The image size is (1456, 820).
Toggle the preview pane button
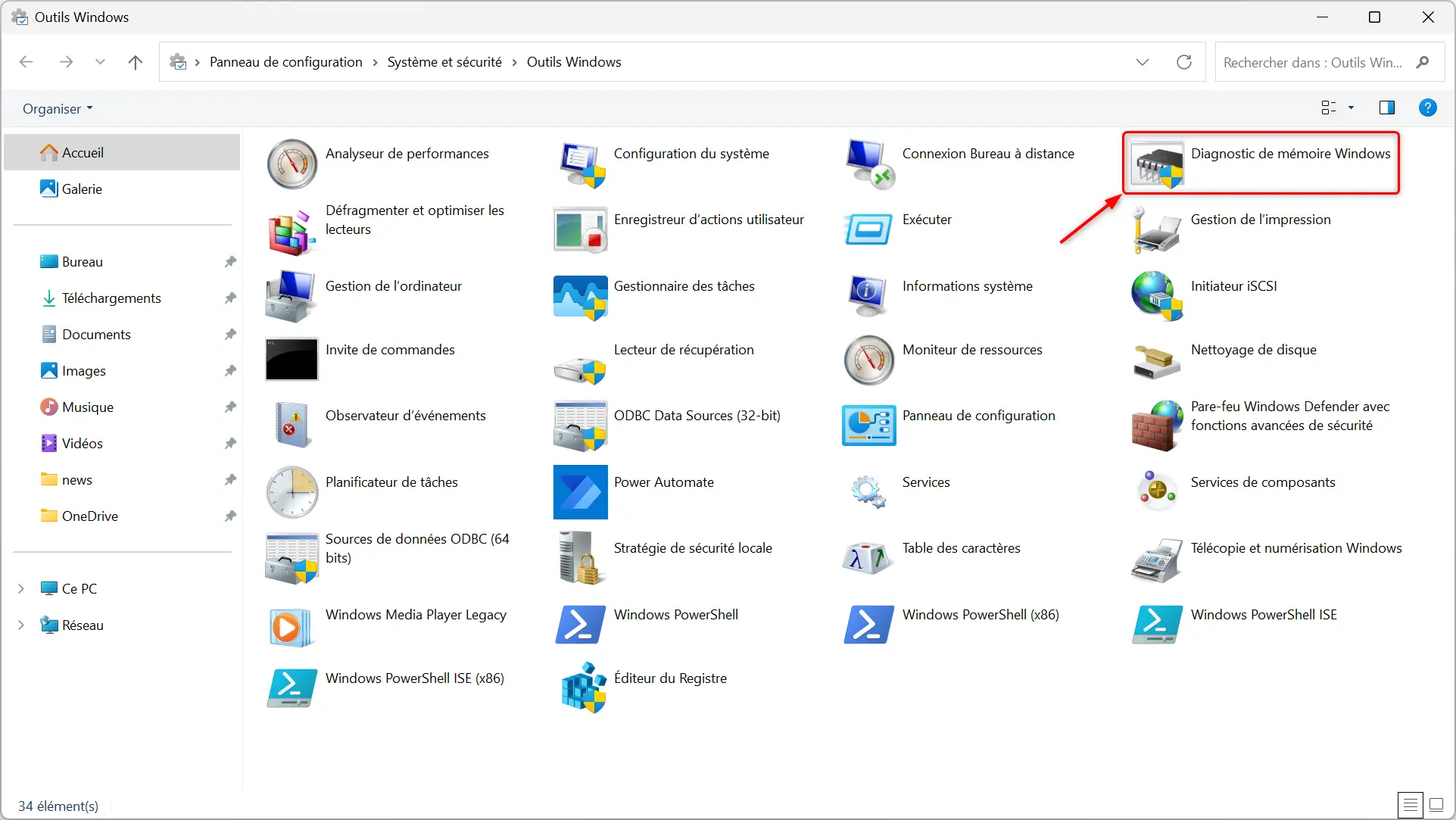click(1386, 108)
